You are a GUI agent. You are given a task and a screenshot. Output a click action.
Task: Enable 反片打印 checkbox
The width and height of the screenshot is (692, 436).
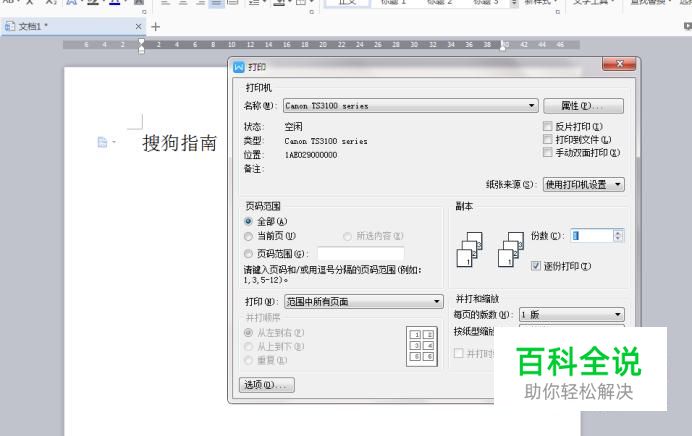click(548, 127)
